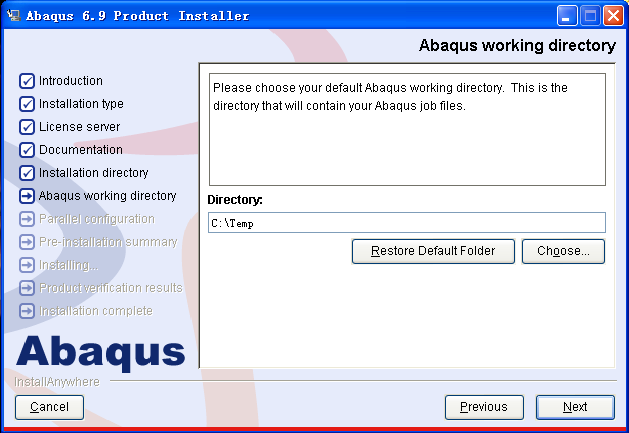Select the Installation type step label
This screenshot has width=629, height=433.
coord(81,104)
